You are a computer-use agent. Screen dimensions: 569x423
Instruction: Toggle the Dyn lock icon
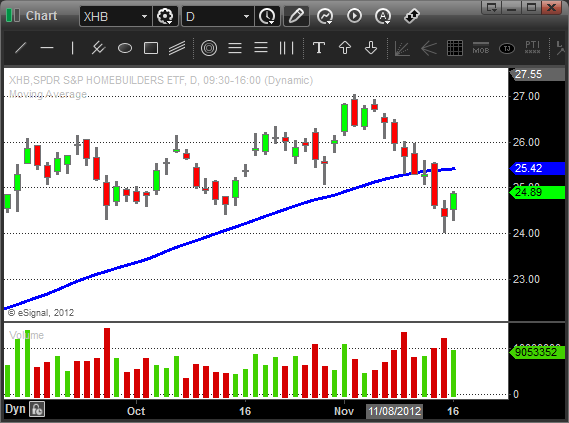37,409
